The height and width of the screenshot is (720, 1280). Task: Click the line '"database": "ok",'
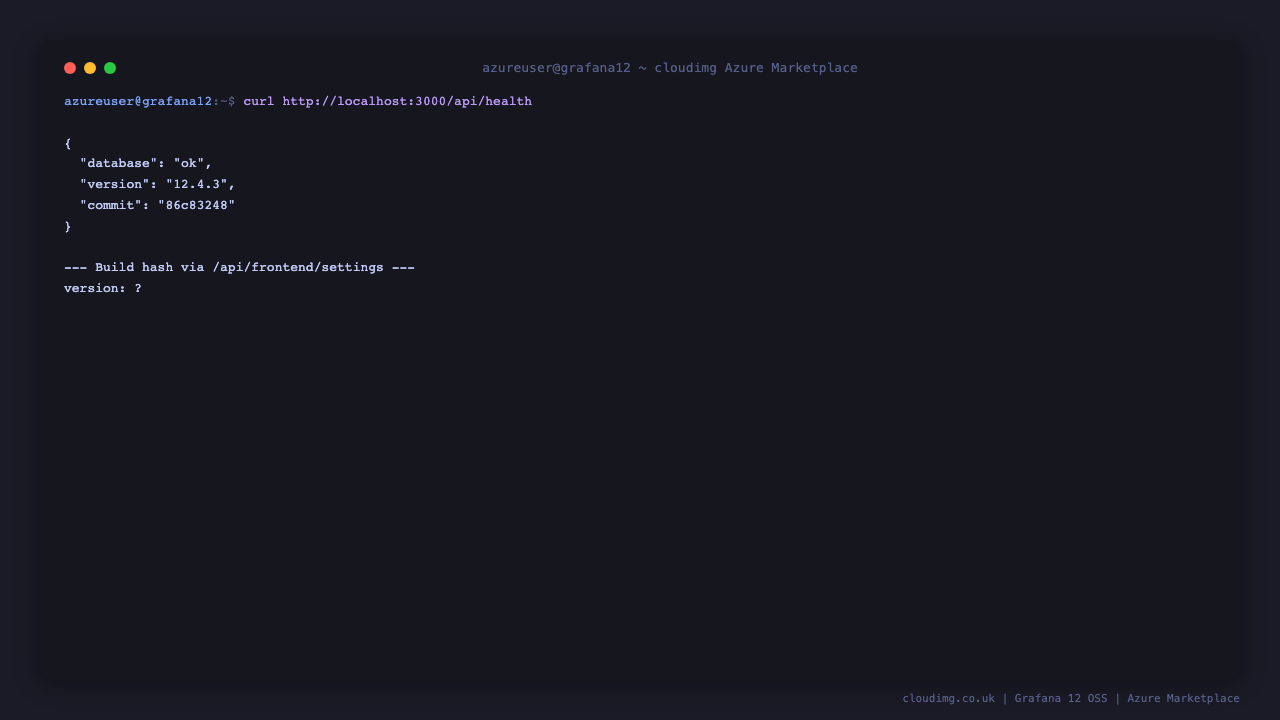coord(146,163)
